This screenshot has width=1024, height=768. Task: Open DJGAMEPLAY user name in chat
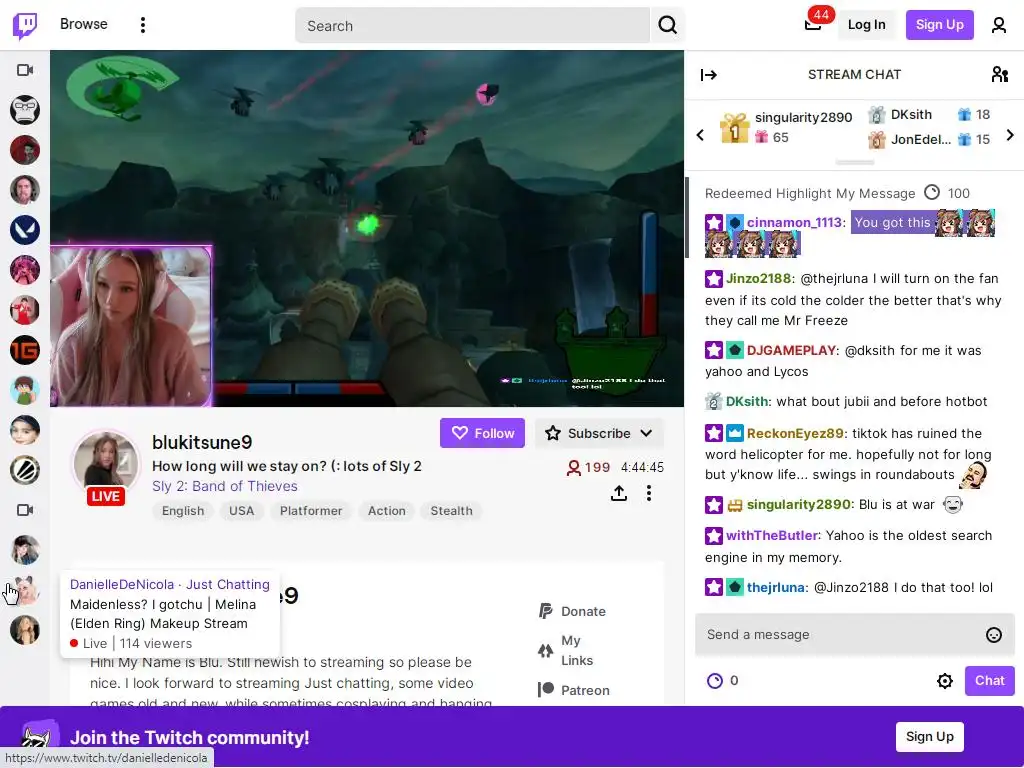(792, 351)
